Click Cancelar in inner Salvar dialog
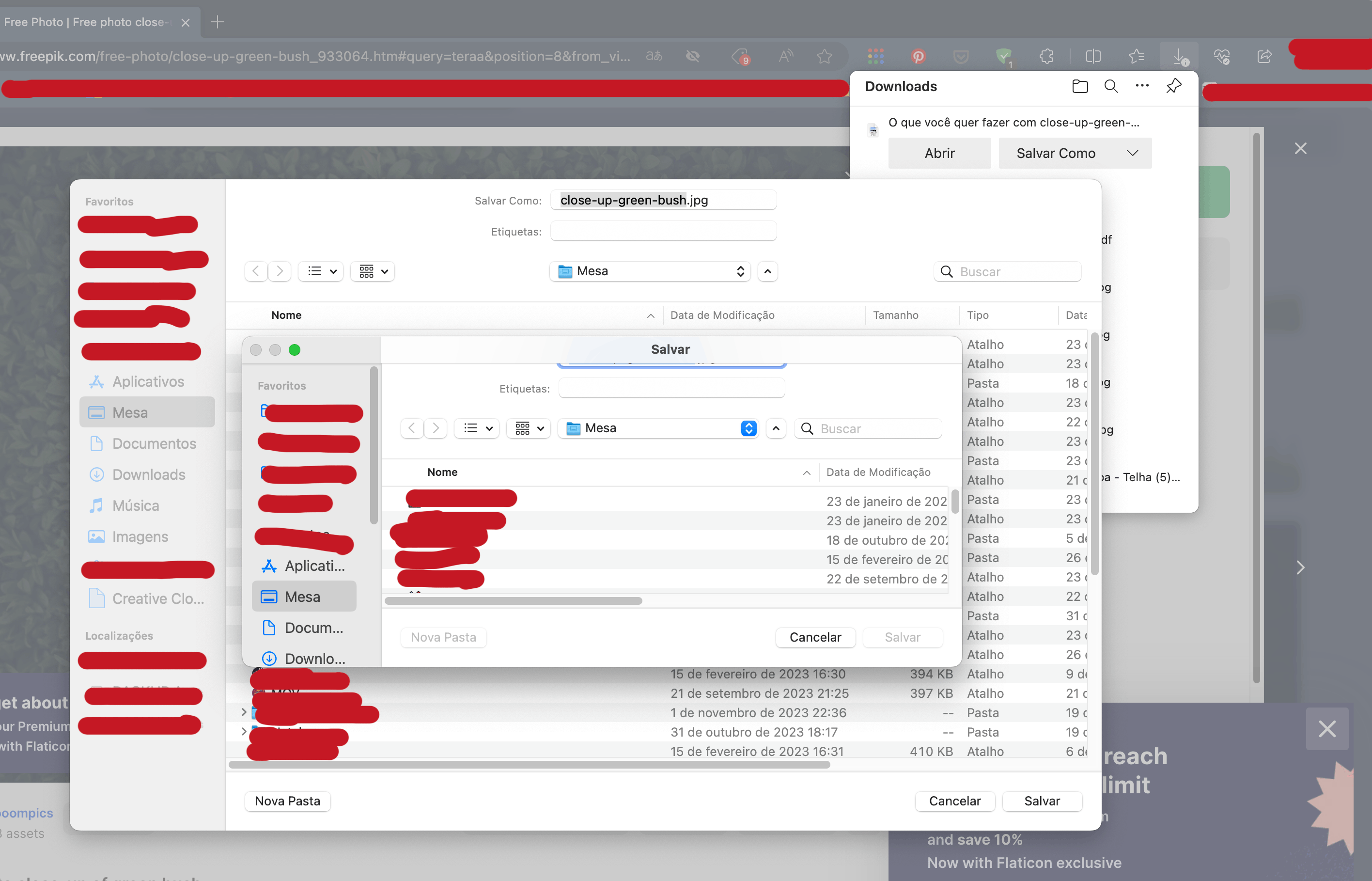Screen dimensions: 1372x881 [815, 637]
